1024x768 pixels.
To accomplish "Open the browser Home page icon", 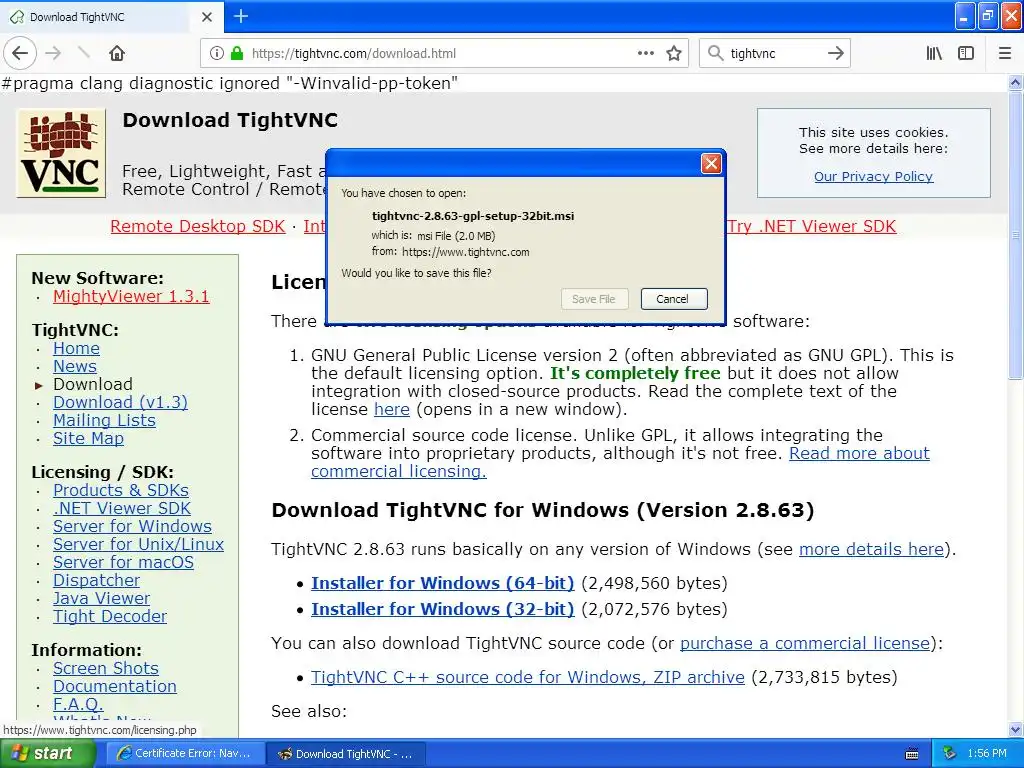I will tap(117, 53).
